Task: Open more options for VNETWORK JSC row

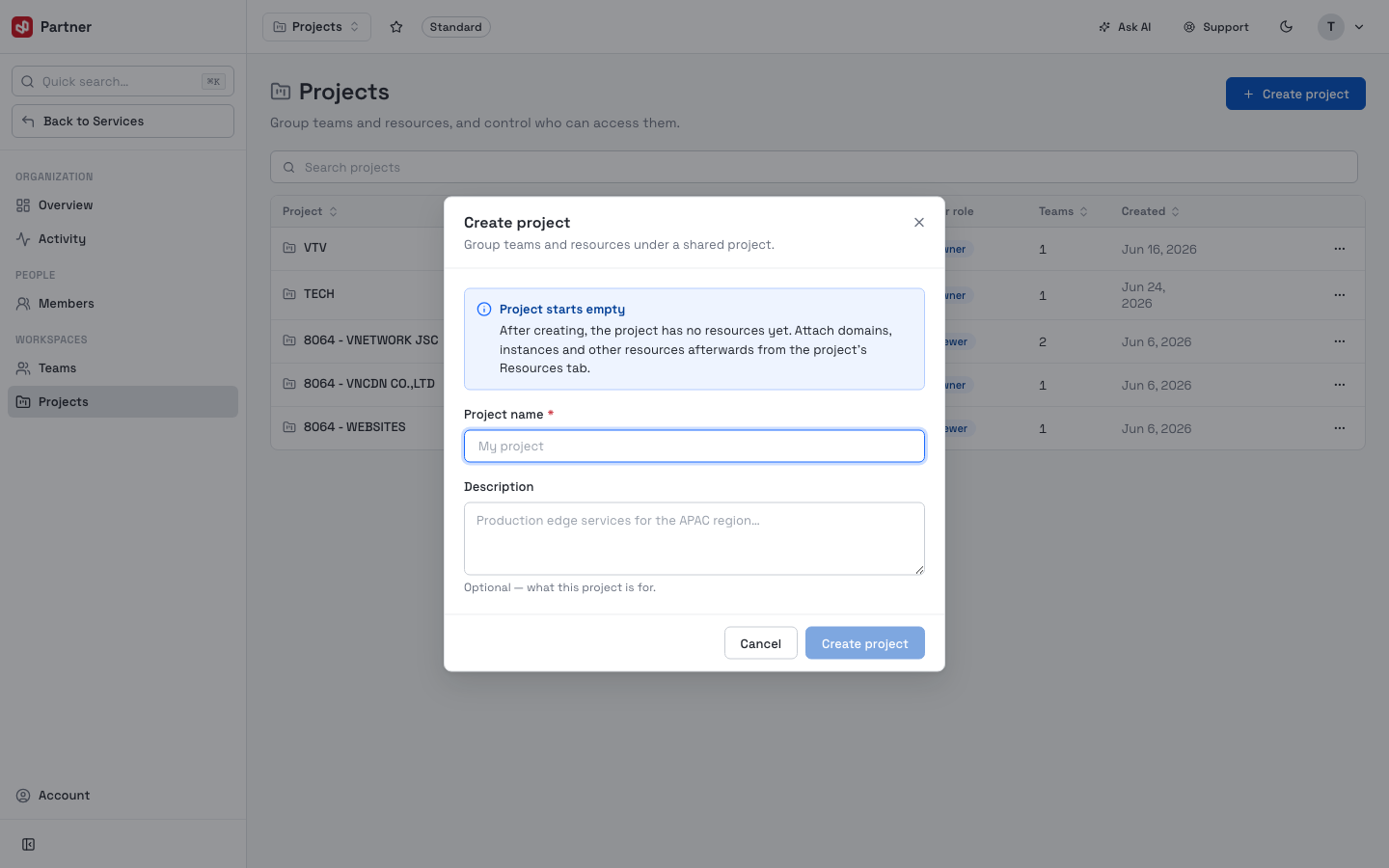Action: click(x=1340, y=341)
